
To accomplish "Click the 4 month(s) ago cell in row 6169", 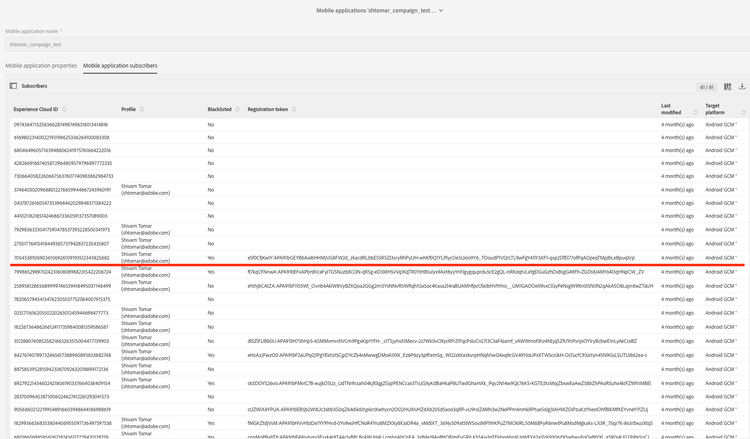I will [677, 138].
